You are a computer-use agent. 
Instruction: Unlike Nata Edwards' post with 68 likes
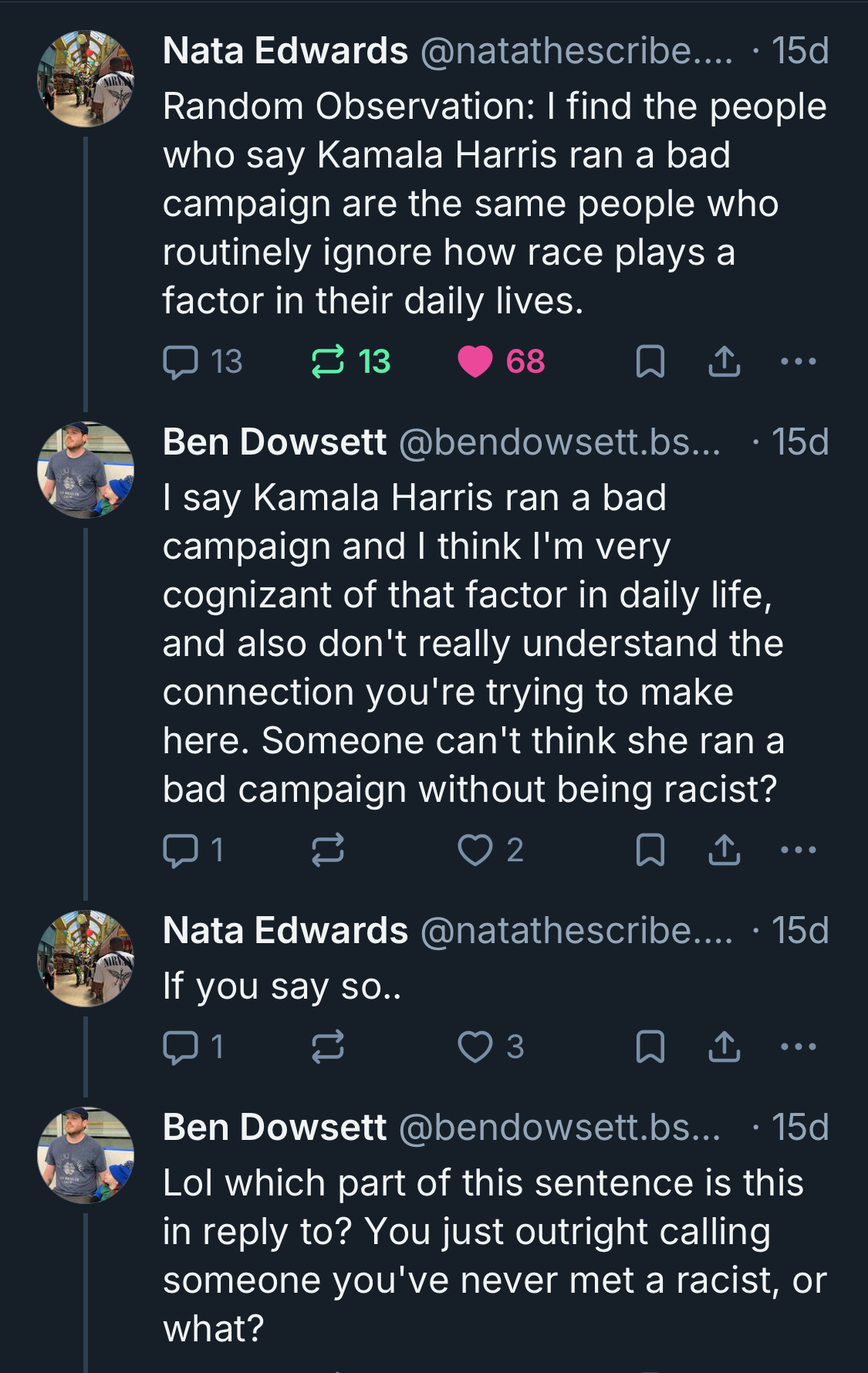click(x=475, y=362)
